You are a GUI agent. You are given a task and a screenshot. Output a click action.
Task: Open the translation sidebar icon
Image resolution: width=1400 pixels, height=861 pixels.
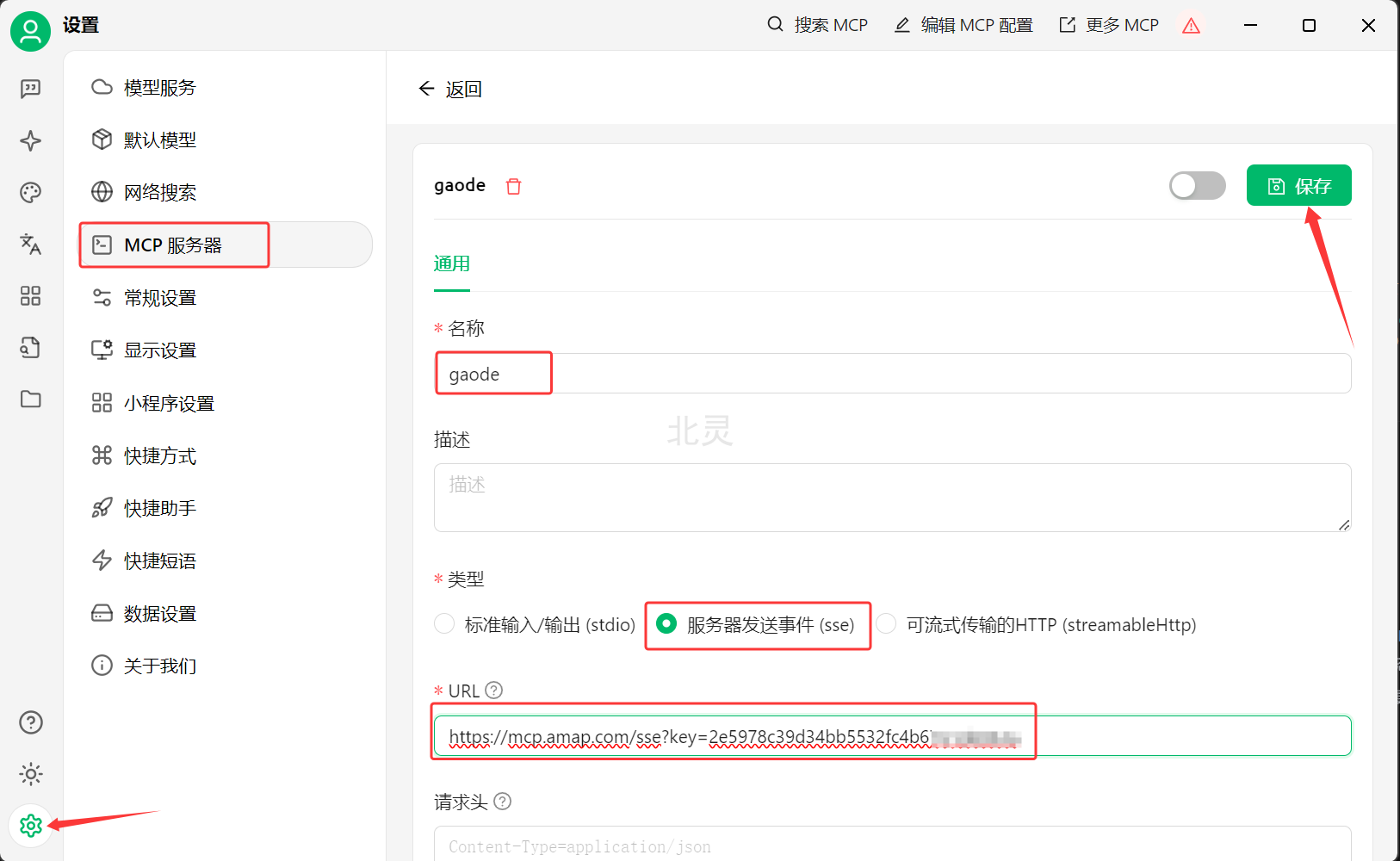(31, 245)
